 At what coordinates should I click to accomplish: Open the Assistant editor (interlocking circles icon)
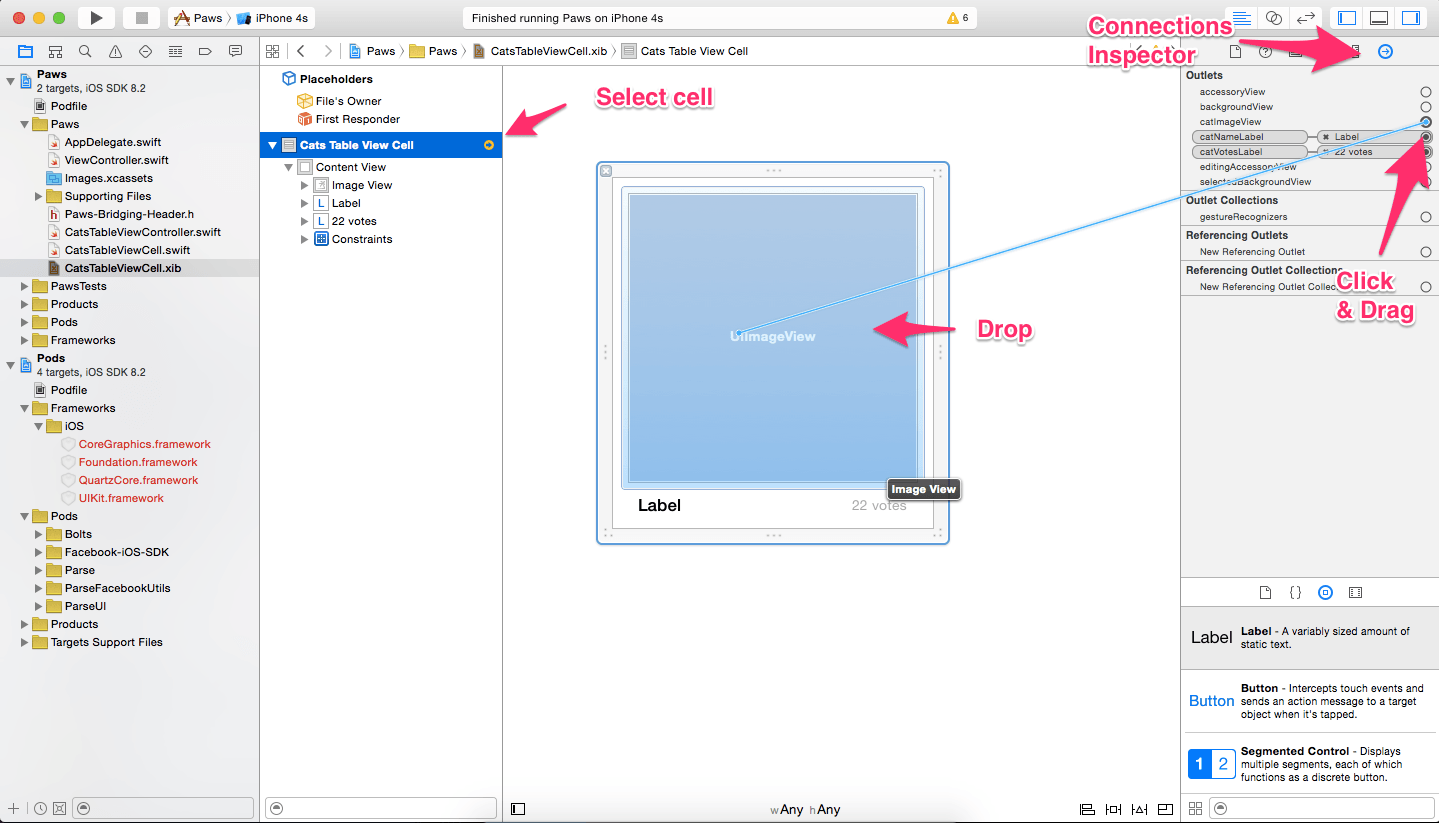pos(1274,16)
